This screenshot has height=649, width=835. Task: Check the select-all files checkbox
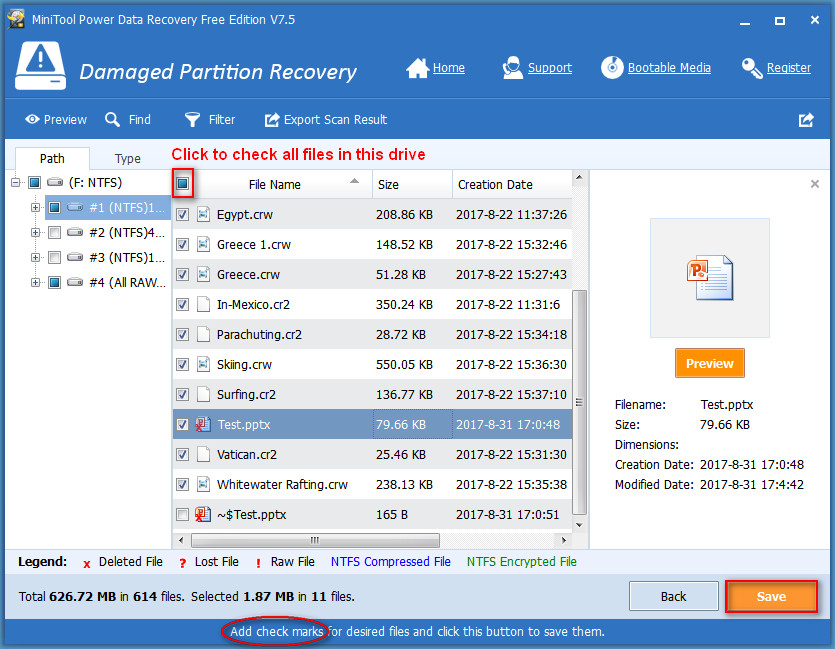click(183, 184)
